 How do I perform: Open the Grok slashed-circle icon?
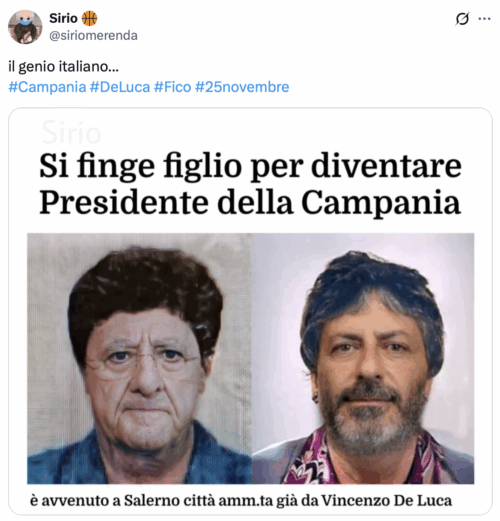462,19
